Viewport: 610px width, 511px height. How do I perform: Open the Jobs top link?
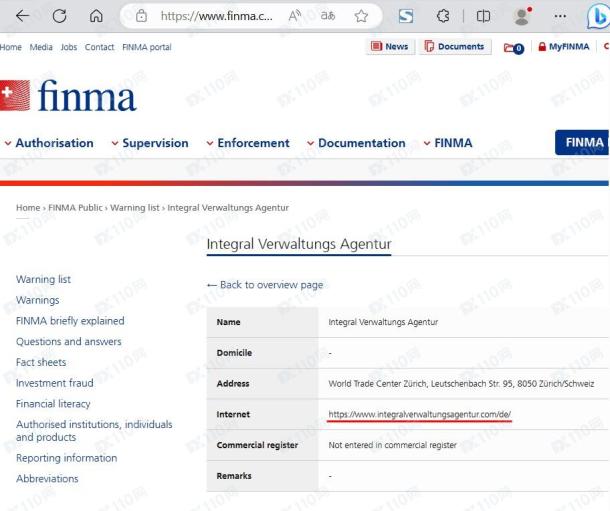[68, 47]
